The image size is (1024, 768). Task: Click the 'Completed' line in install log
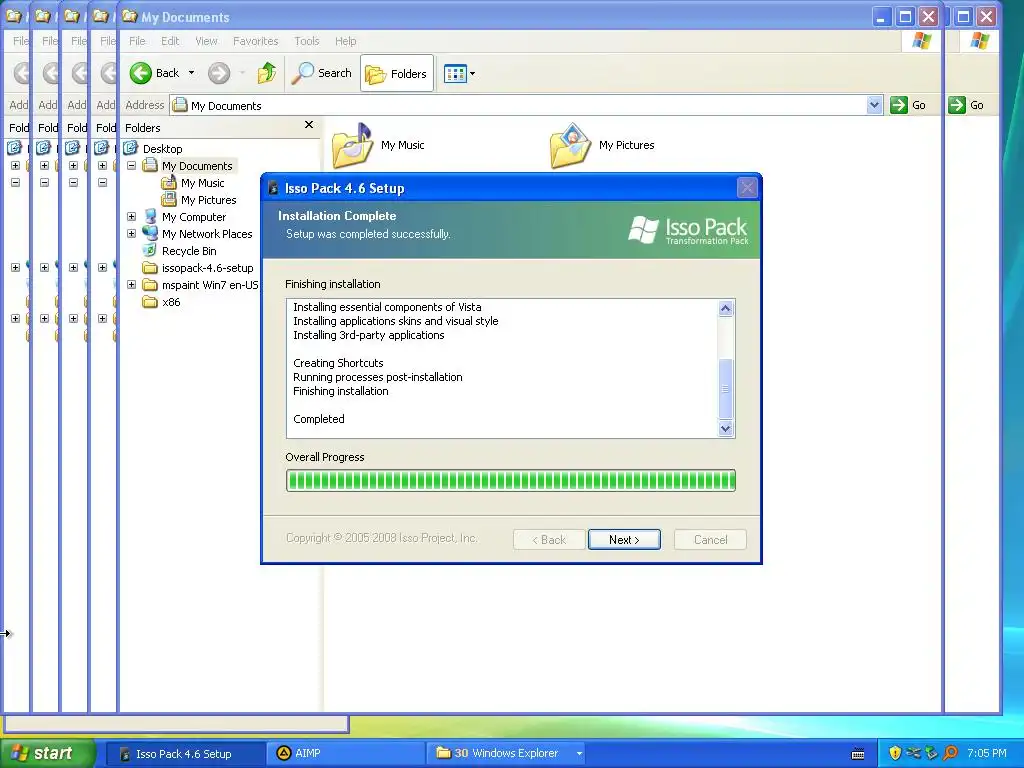[319, 419]
